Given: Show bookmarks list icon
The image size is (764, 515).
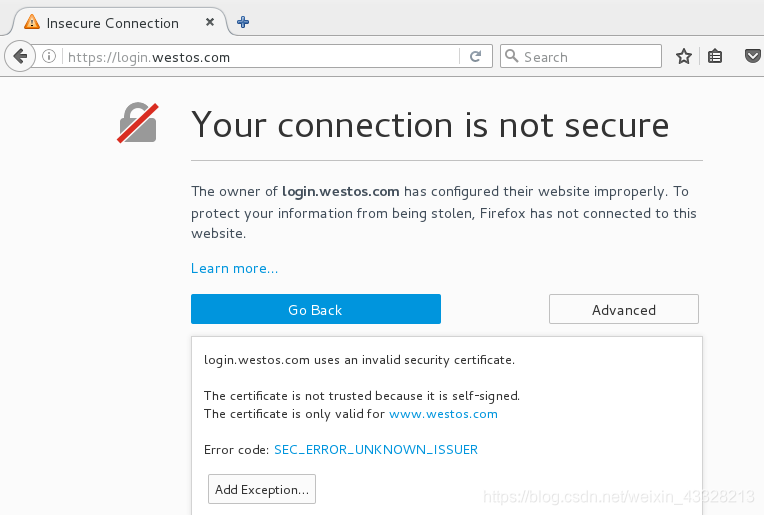Looking at the screenshot, I should 715,57.
